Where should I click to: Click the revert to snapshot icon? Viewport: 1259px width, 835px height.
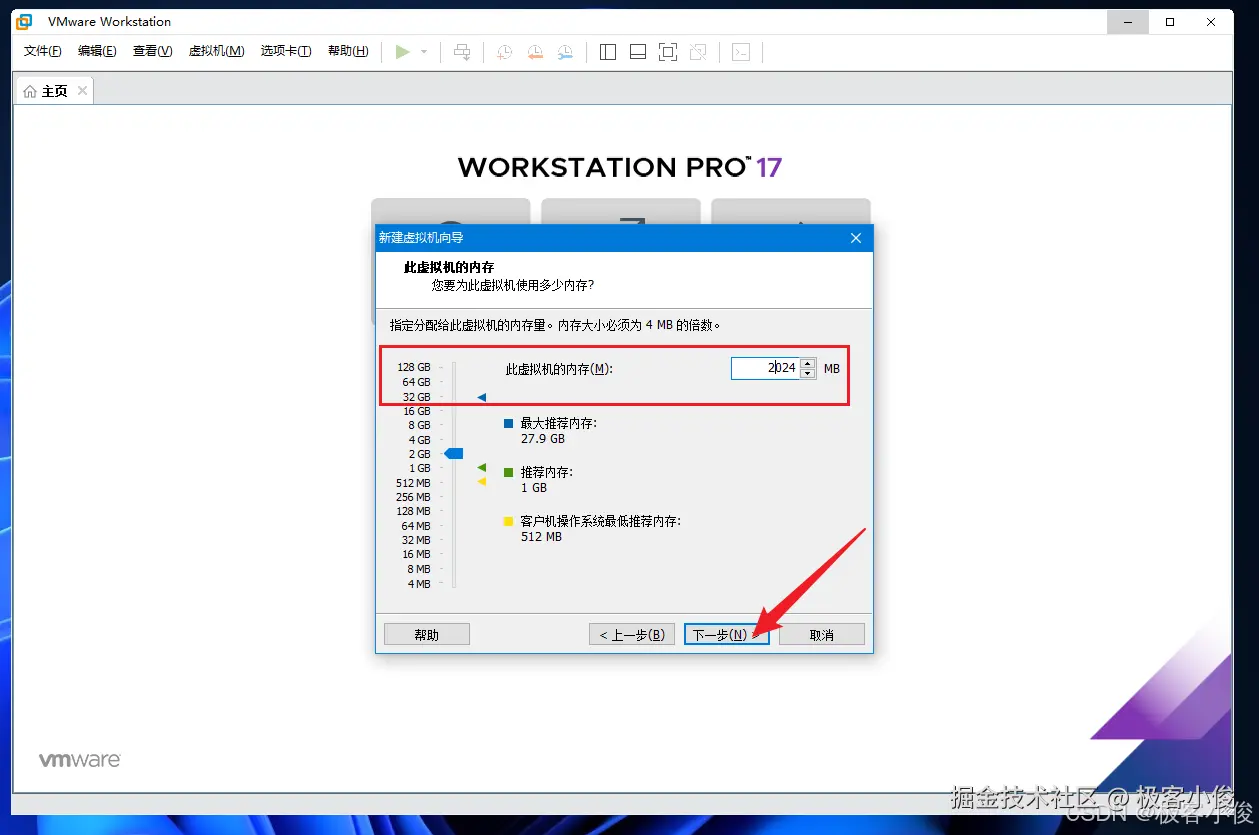tap(535, 52)
